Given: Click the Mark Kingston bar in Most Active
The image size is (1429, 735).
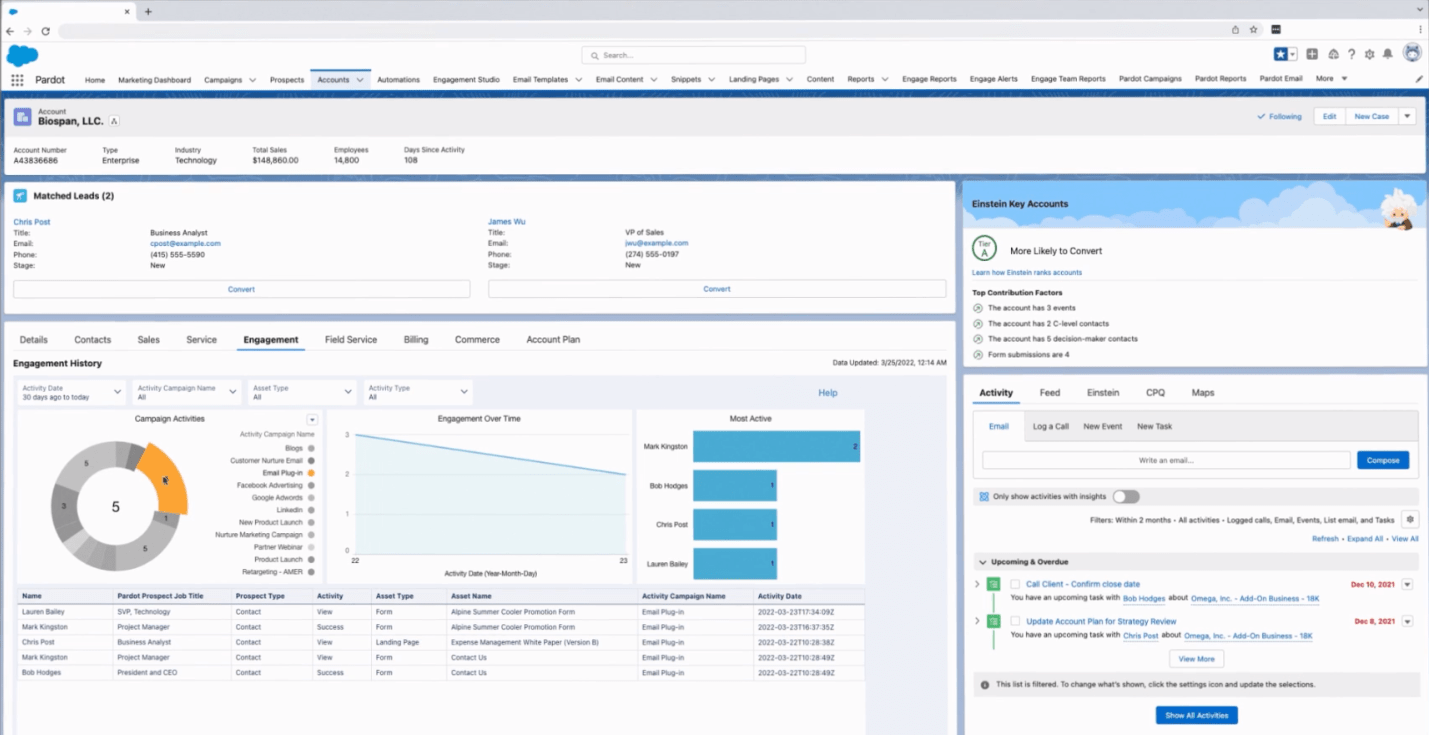Looking at the screenshot, I should [776, 446].
